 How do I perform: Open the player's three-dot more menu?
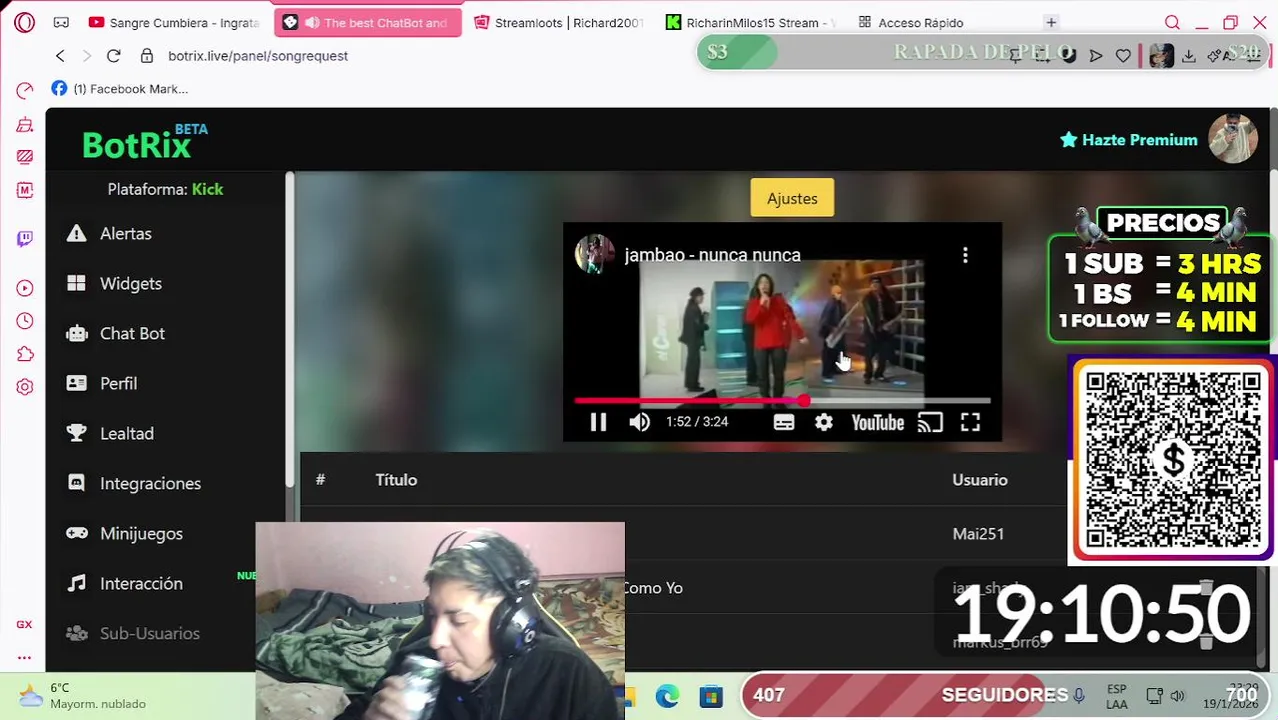(965, 256)
